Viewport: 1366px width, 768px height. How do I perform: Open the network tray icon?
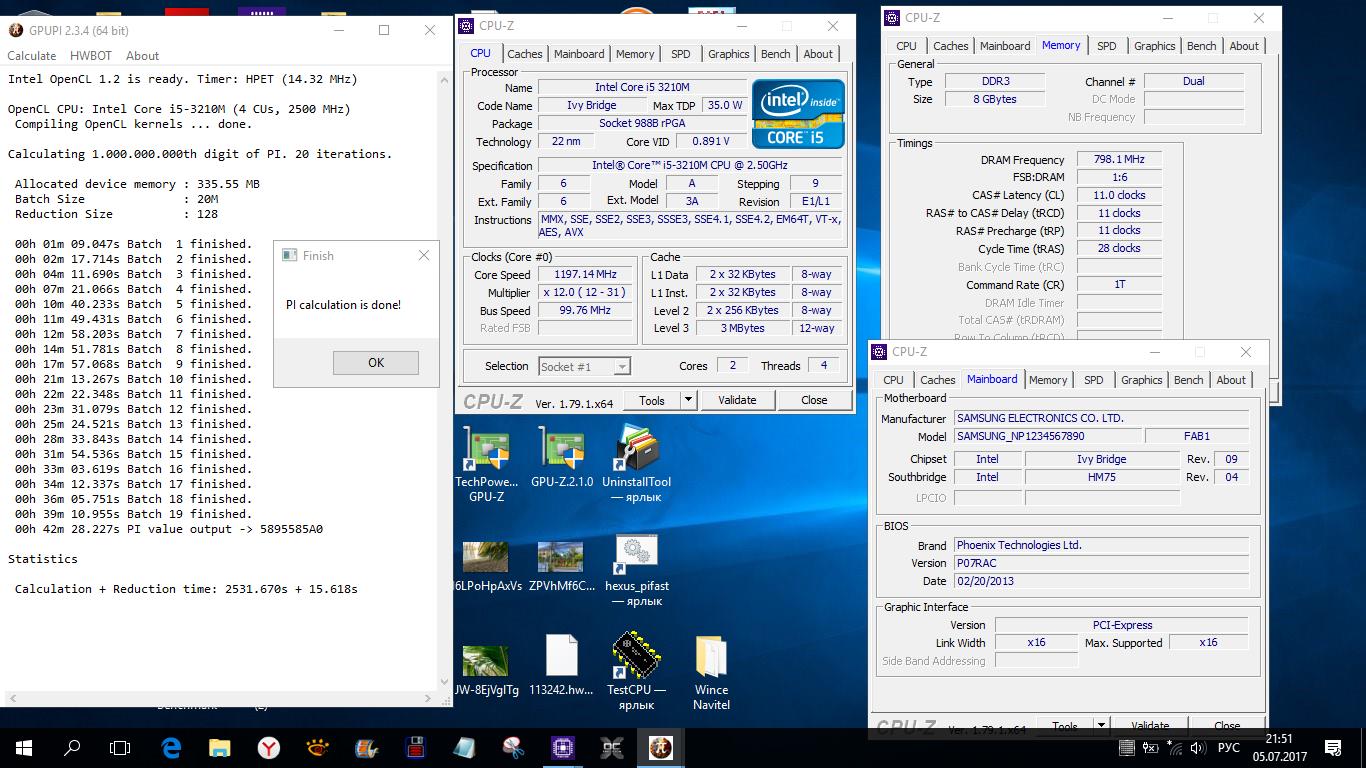(x=1174, y=748)
